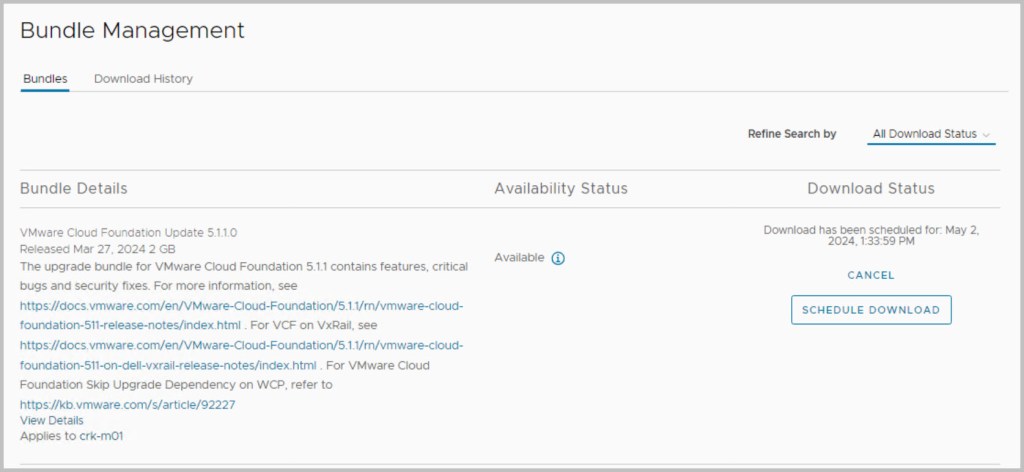Click the scheduled download date message

pos(870,235)
